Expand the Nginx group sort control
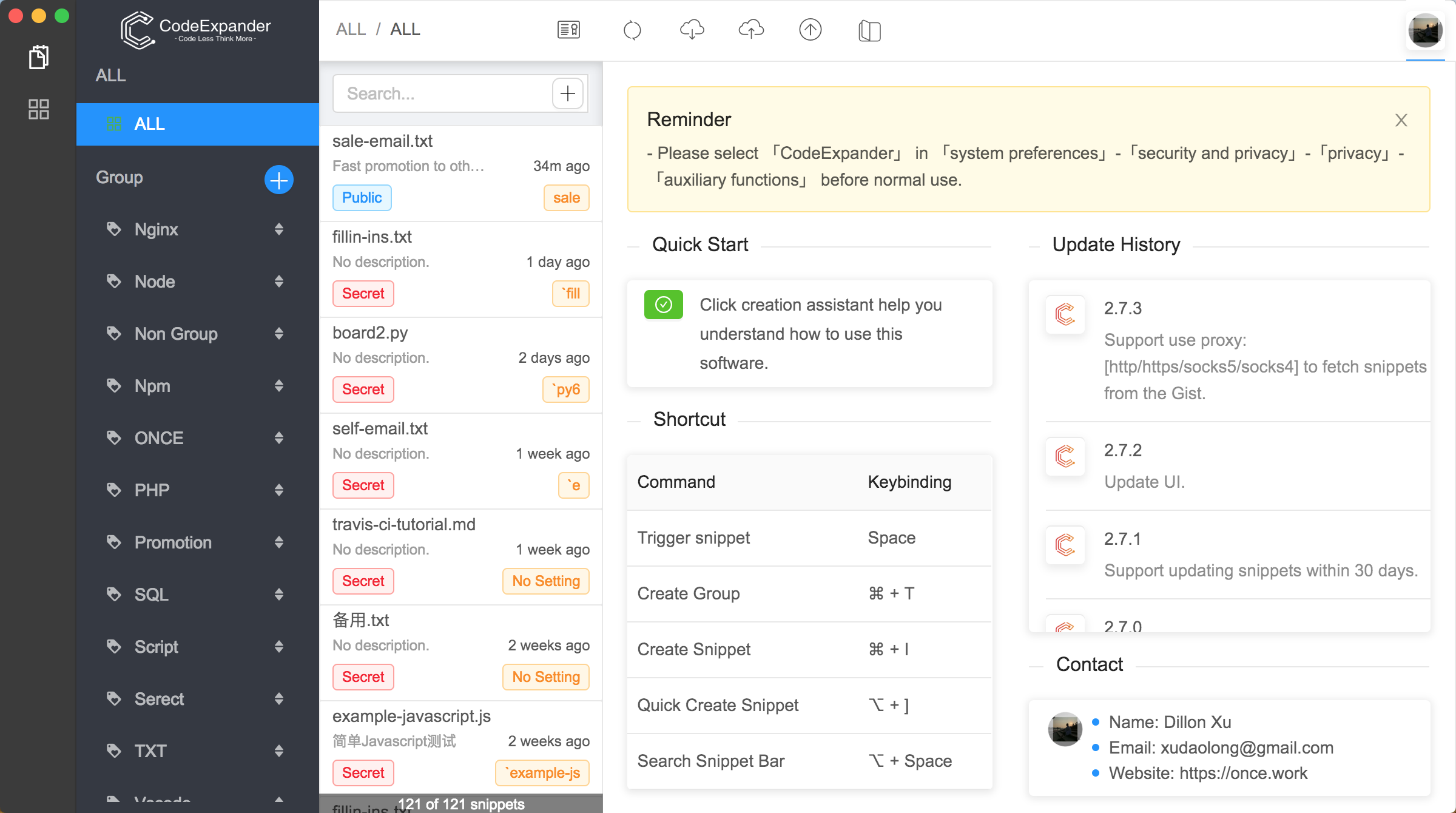Image resolution: width=1456 pixels, height=813 pixels. pos(279,229)
